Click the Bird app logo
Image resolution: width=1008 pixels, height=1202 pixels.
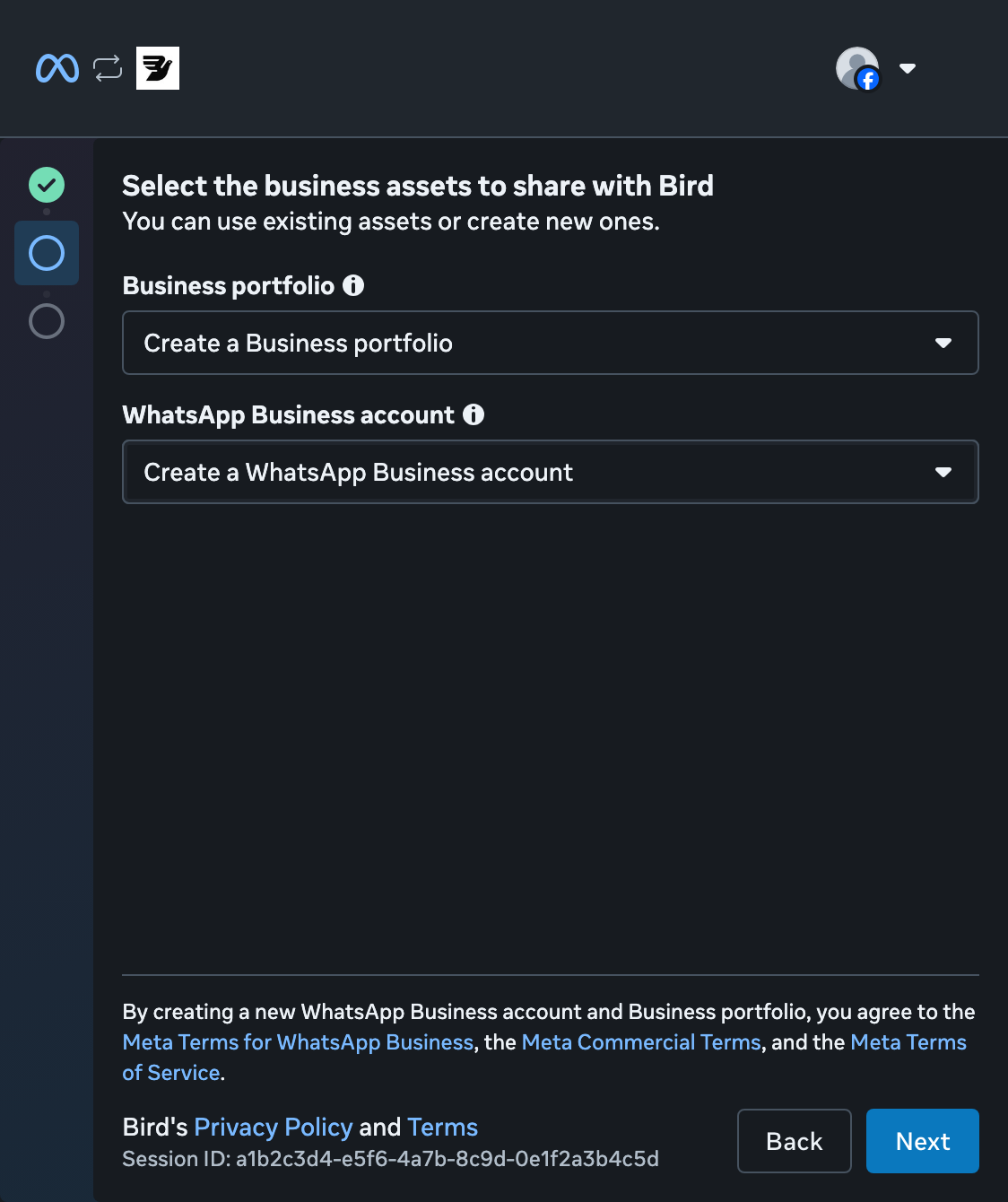point(158,68)
